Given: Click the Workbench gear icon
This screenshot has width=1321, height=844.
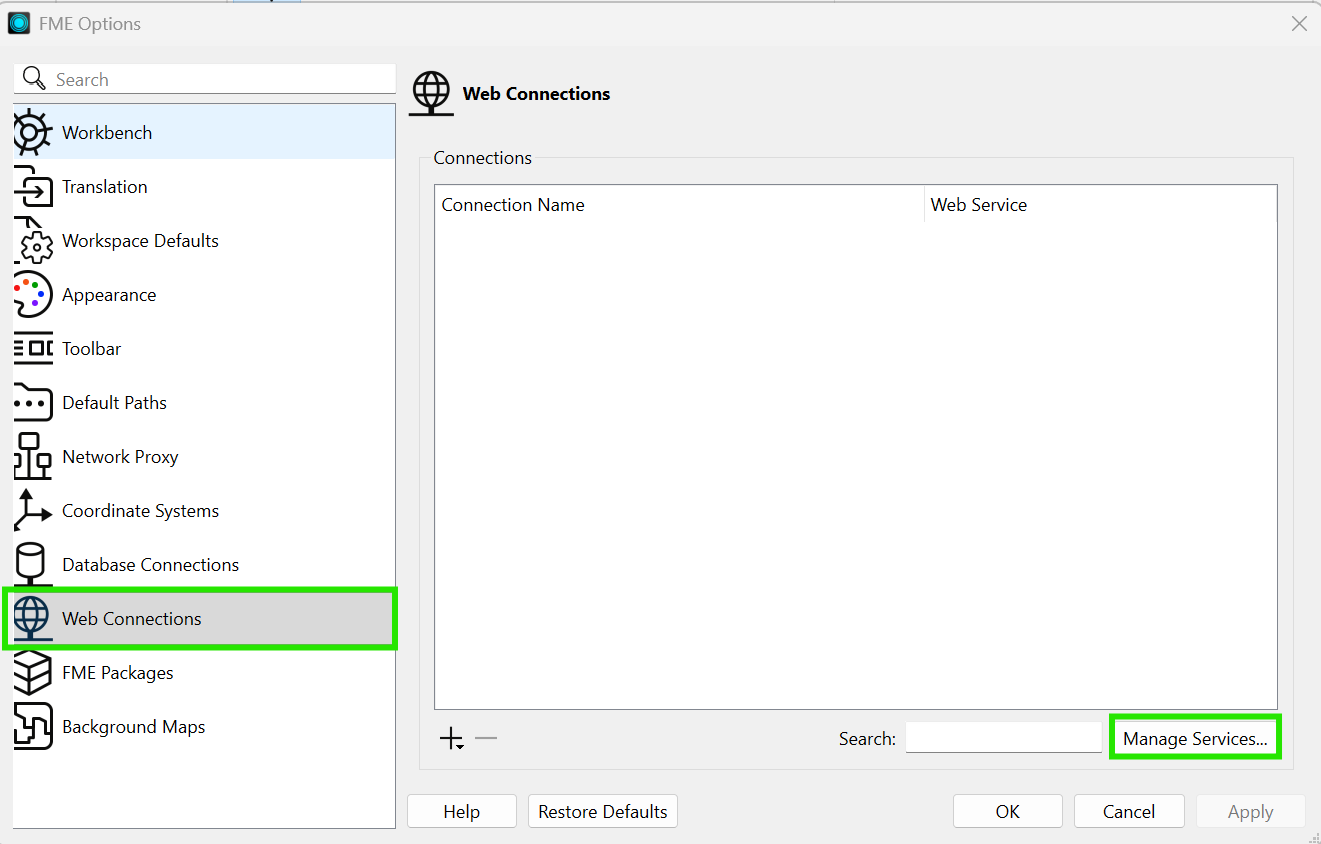Looking at the screenshot, I should tap(32, 132).
